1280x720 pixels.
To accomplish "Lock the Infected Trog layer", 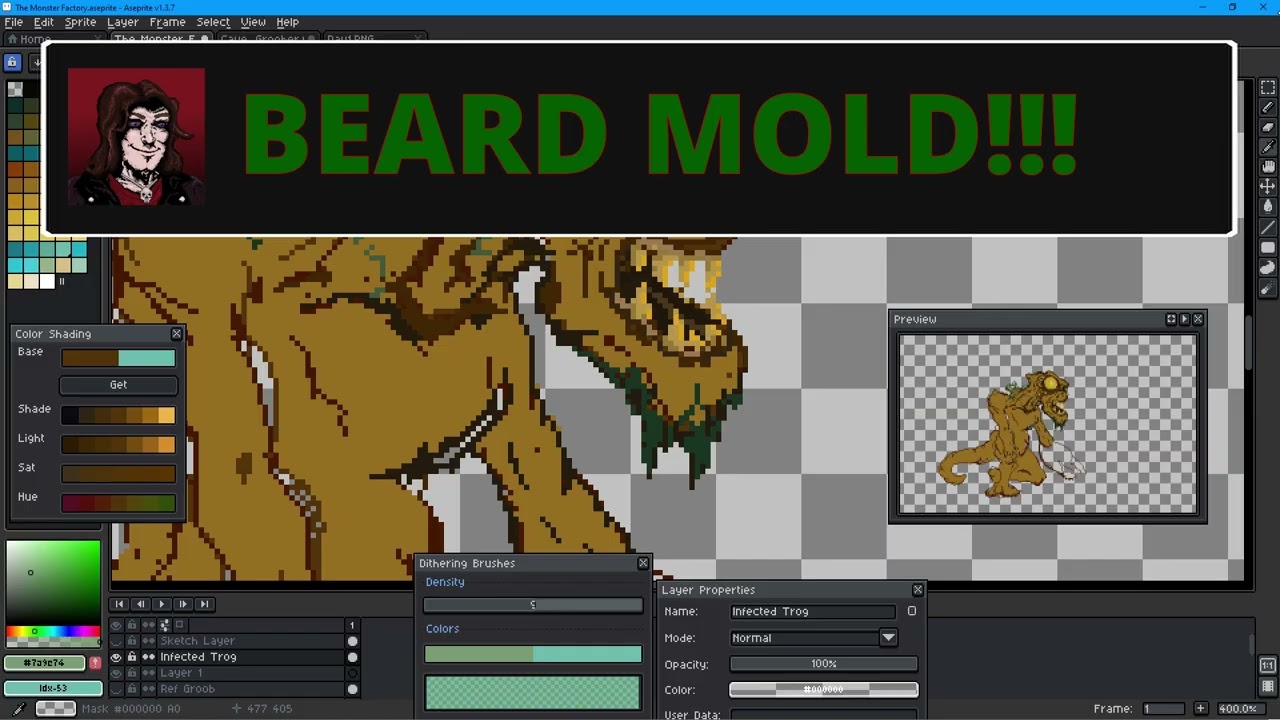I will click(x=131, y=657).
